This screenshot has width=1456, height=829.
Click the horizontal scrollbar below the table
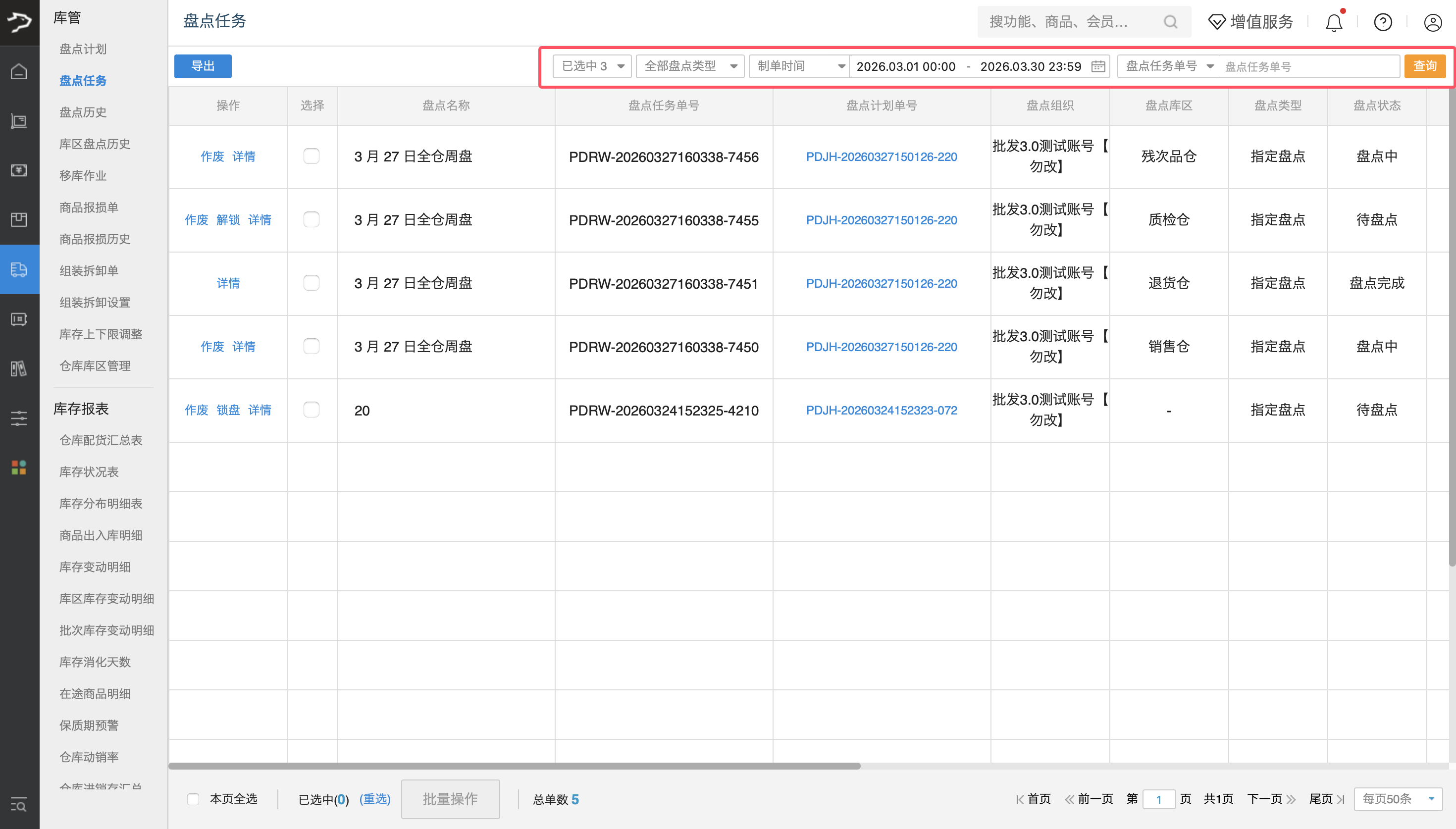click(514, 766)
